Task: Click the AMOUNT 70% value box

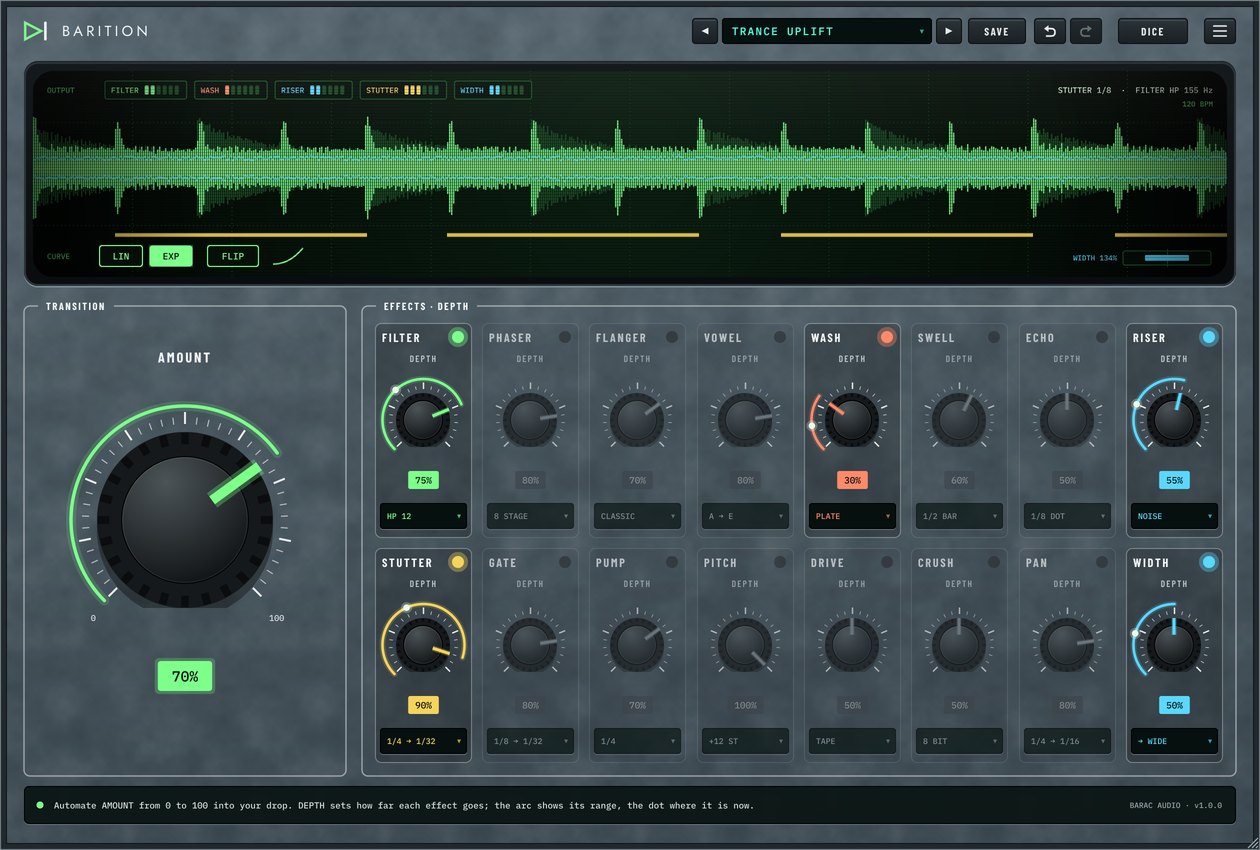Action: pos(185,677)
